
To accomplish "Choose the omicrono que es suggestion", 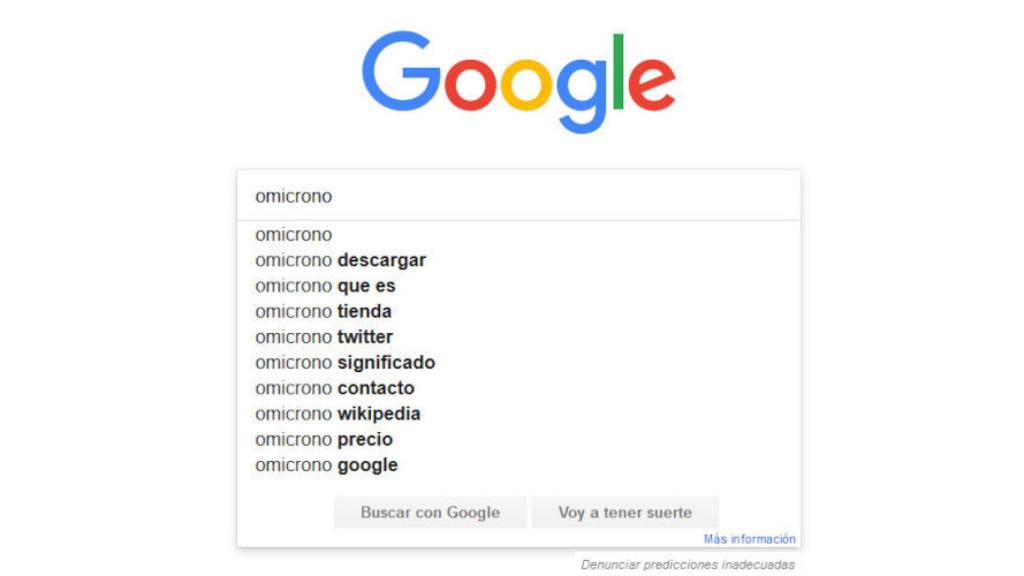I will tap(325, 285).
